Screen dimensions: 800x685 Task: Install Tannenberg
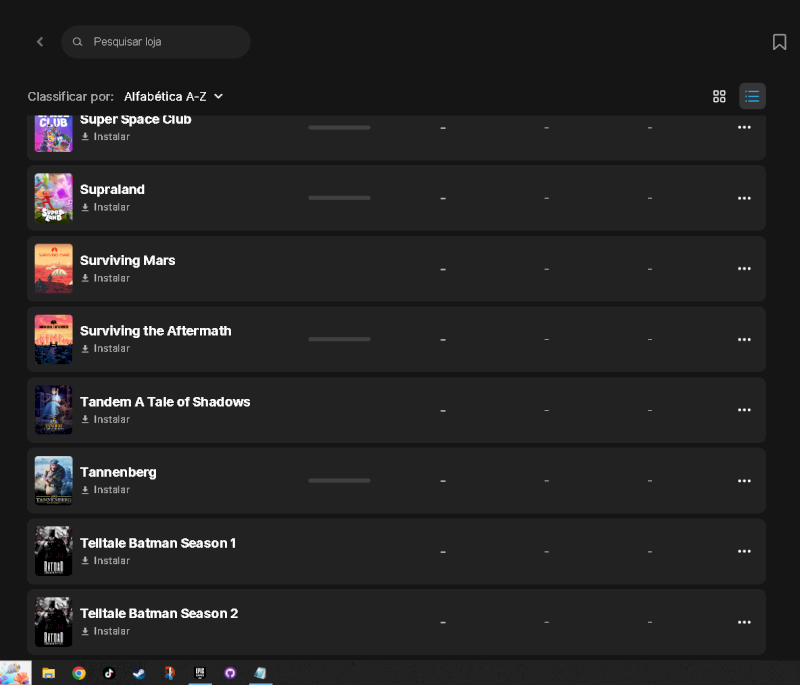point(106,490)
